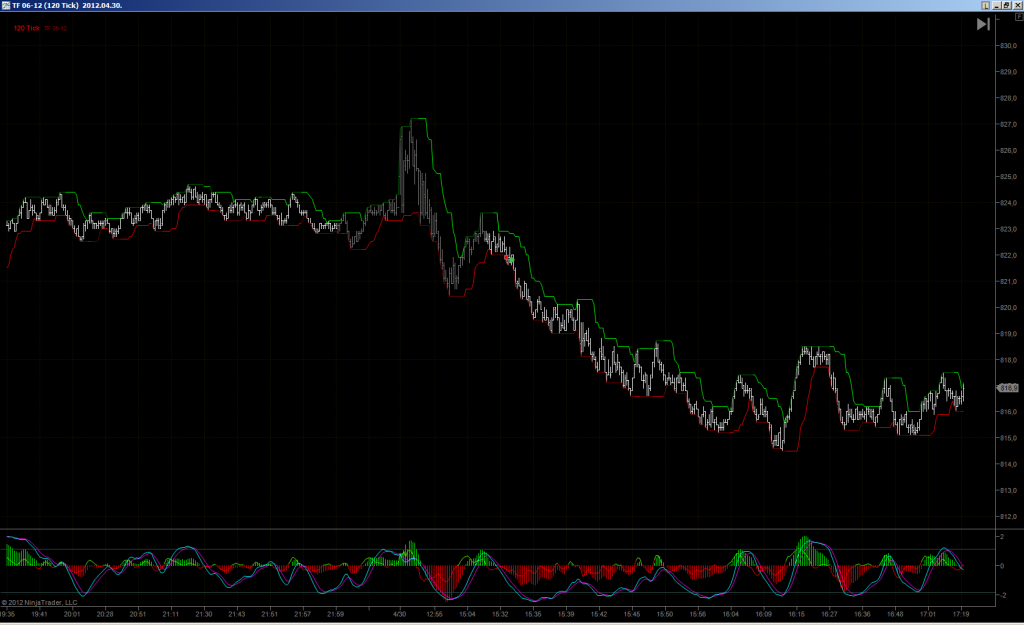Click the 21:59 time axis label
Screen dimensions: 1024x625
[x=335, y=614]
